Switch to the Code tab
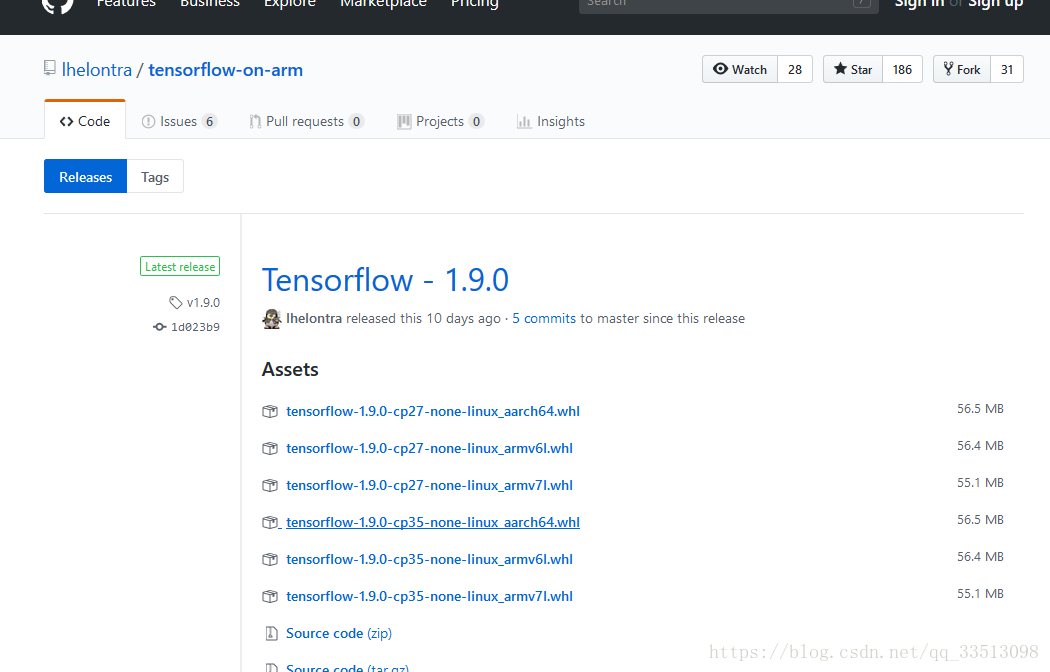The width and height of the screenshot is (1050, 672). (85, 120)
